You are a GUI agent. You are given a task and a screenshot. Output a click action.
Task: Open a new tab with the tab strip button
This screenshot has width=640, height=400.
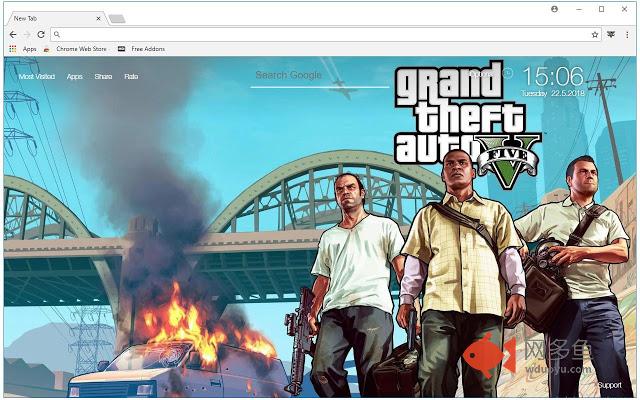point(117,19)
